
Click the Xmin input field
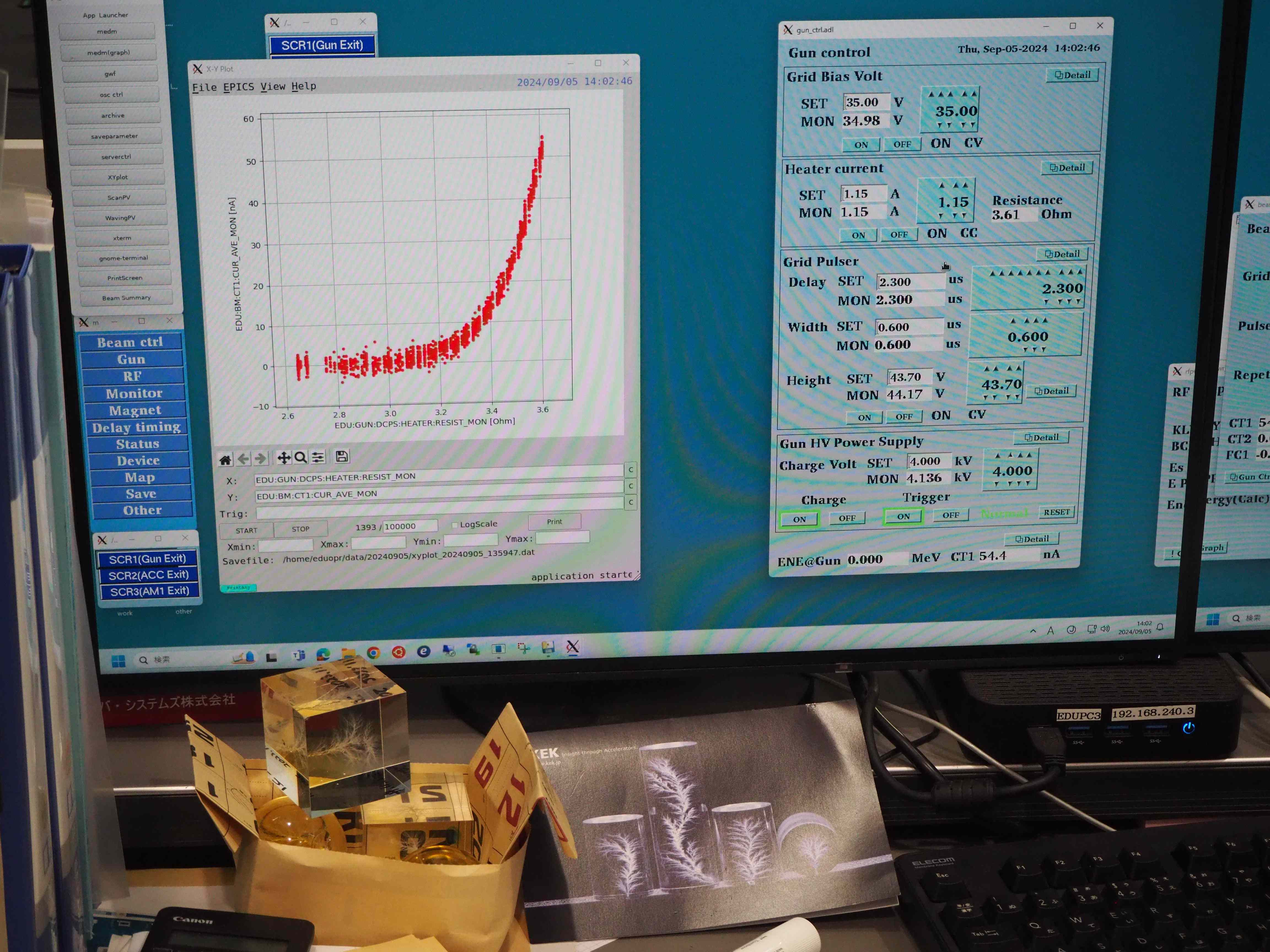pos(286,545)
